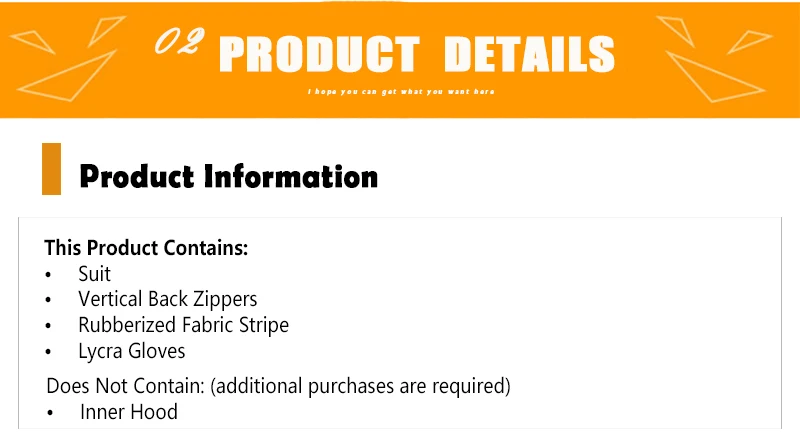Click the 'Does Not Contain:' text
Viewport: 800px width, 447px height.
[126, 386]
